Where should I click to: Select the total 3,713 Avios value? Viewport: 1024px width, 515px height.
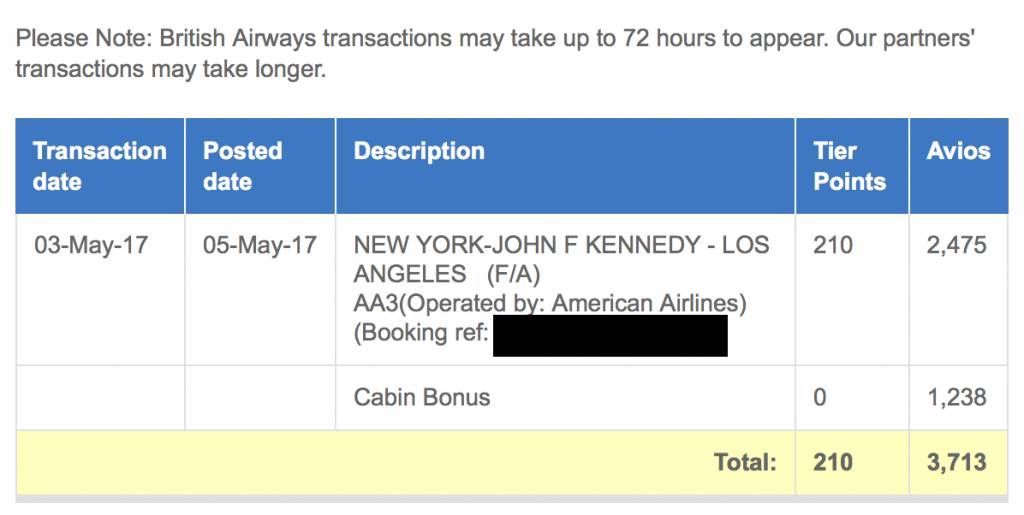(x=957, y=462)
